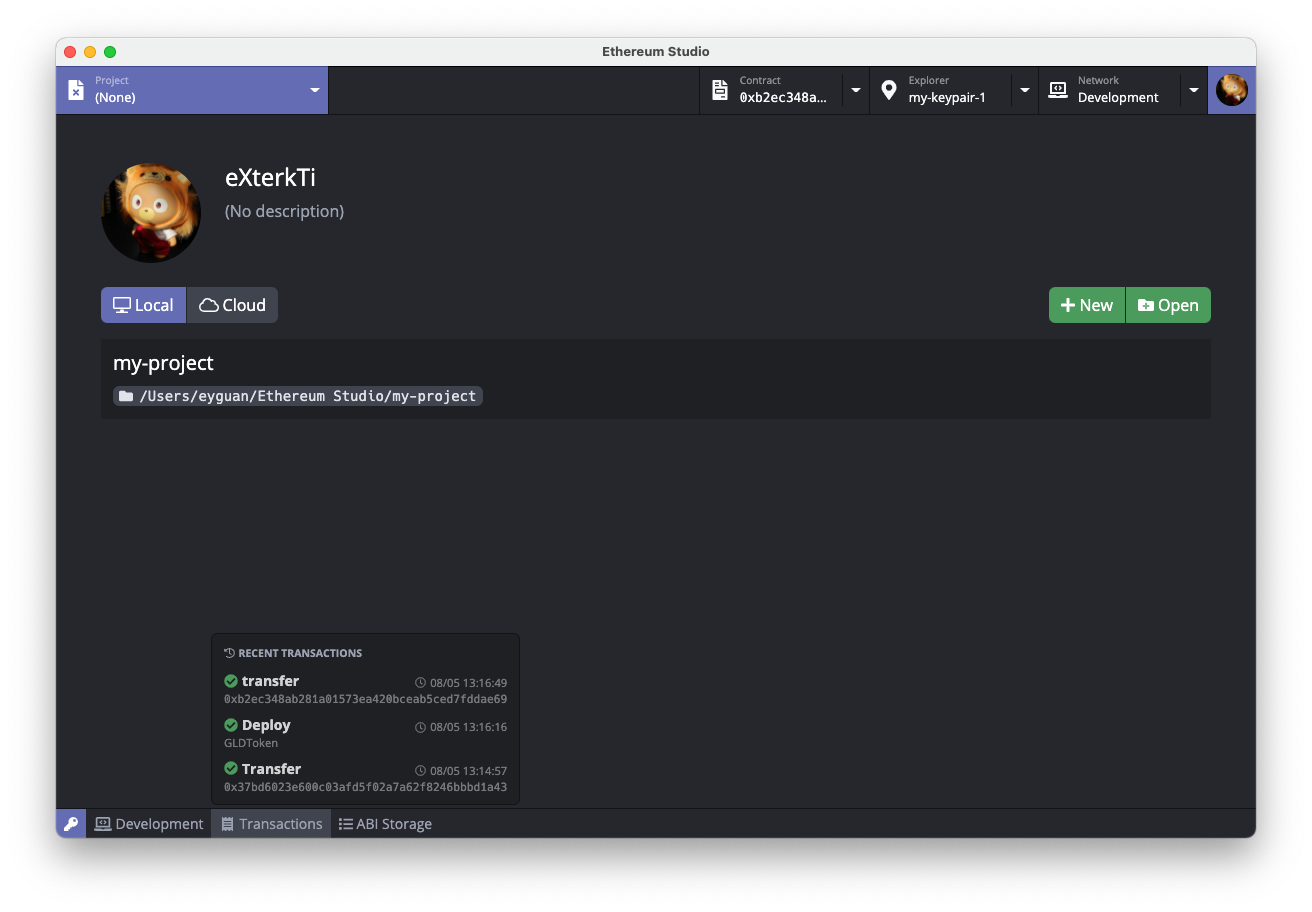Open ABI Storage

click(x=385, y=824)
